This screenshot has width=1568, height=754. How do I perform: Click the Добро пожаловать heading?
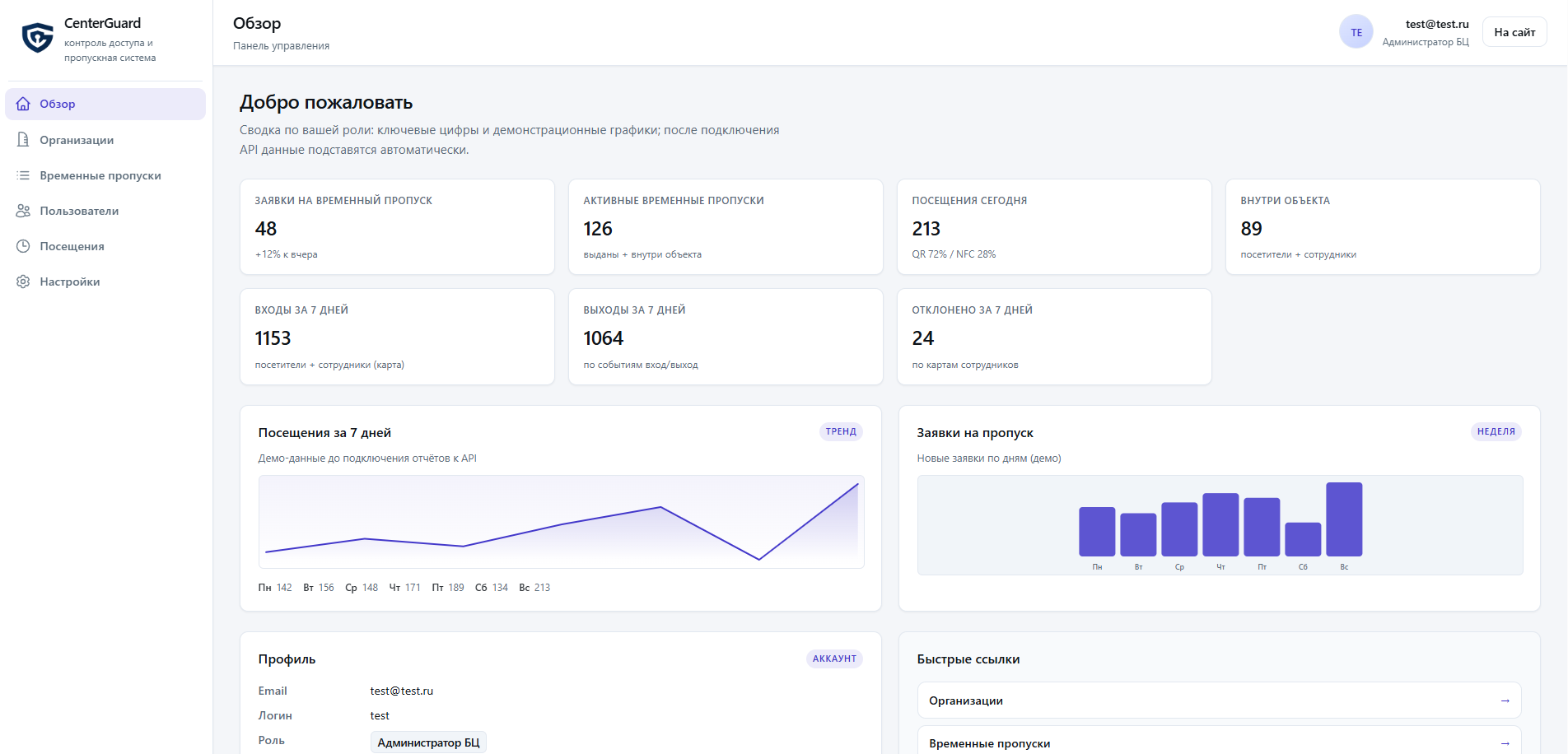point(326,103)
